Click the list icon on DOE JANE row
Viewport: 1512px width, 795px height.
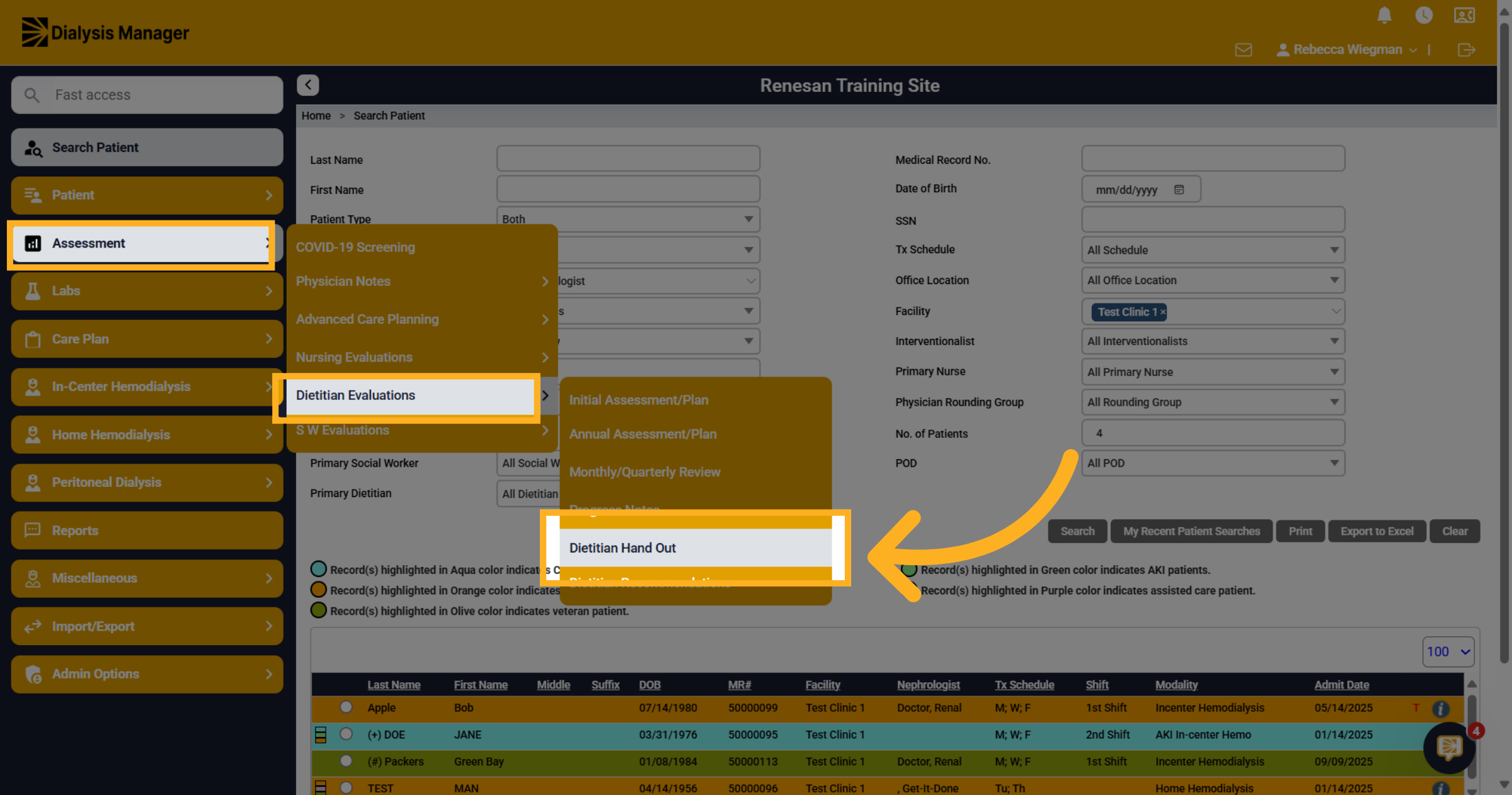pos(321,735)
